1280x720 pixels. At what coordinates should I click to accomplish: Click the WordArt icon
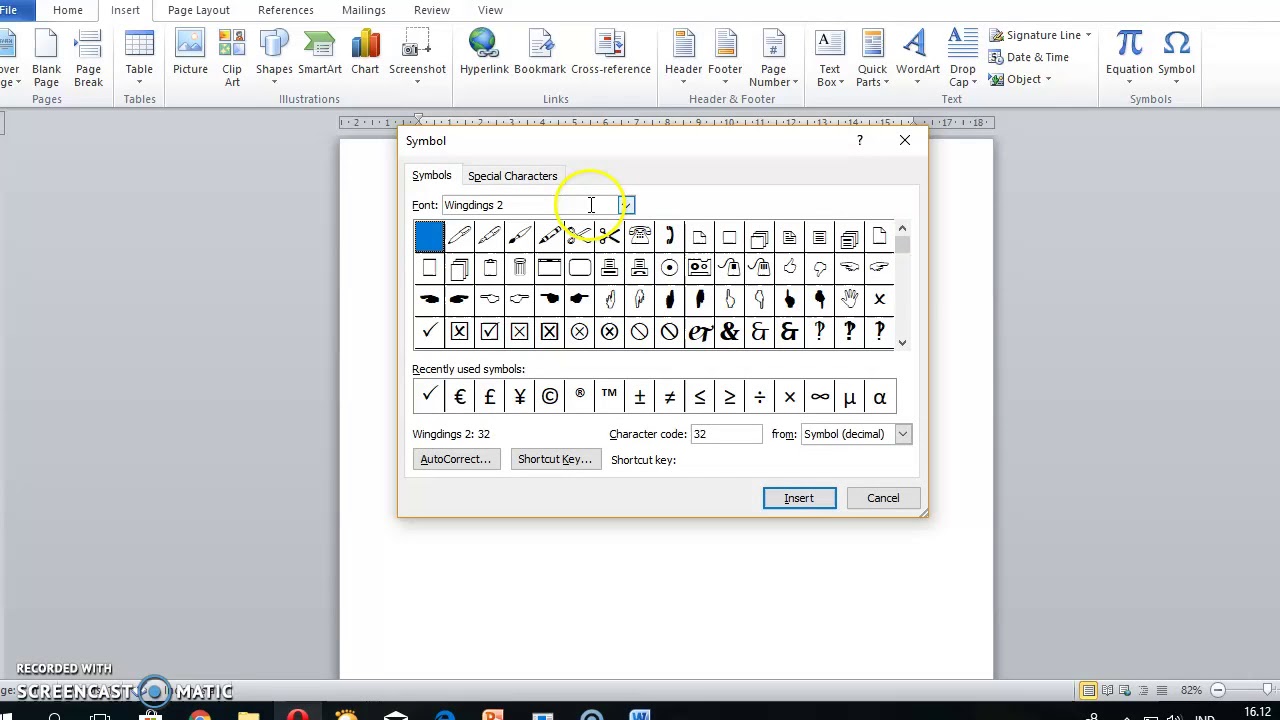(x=917, y=52)
